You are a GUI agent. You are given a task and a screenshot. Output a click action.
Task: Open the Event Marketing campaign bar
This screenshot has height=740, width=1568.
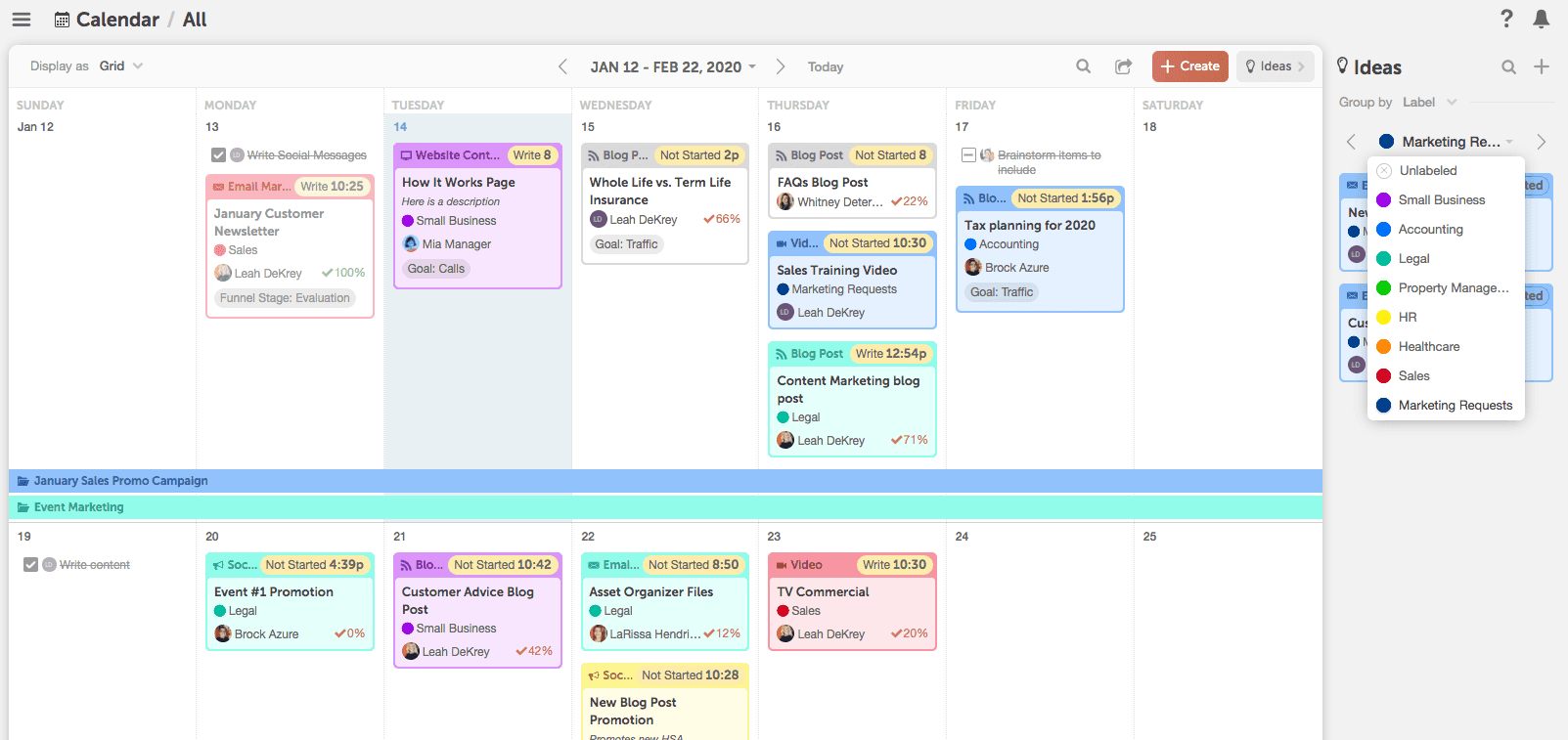665,507
